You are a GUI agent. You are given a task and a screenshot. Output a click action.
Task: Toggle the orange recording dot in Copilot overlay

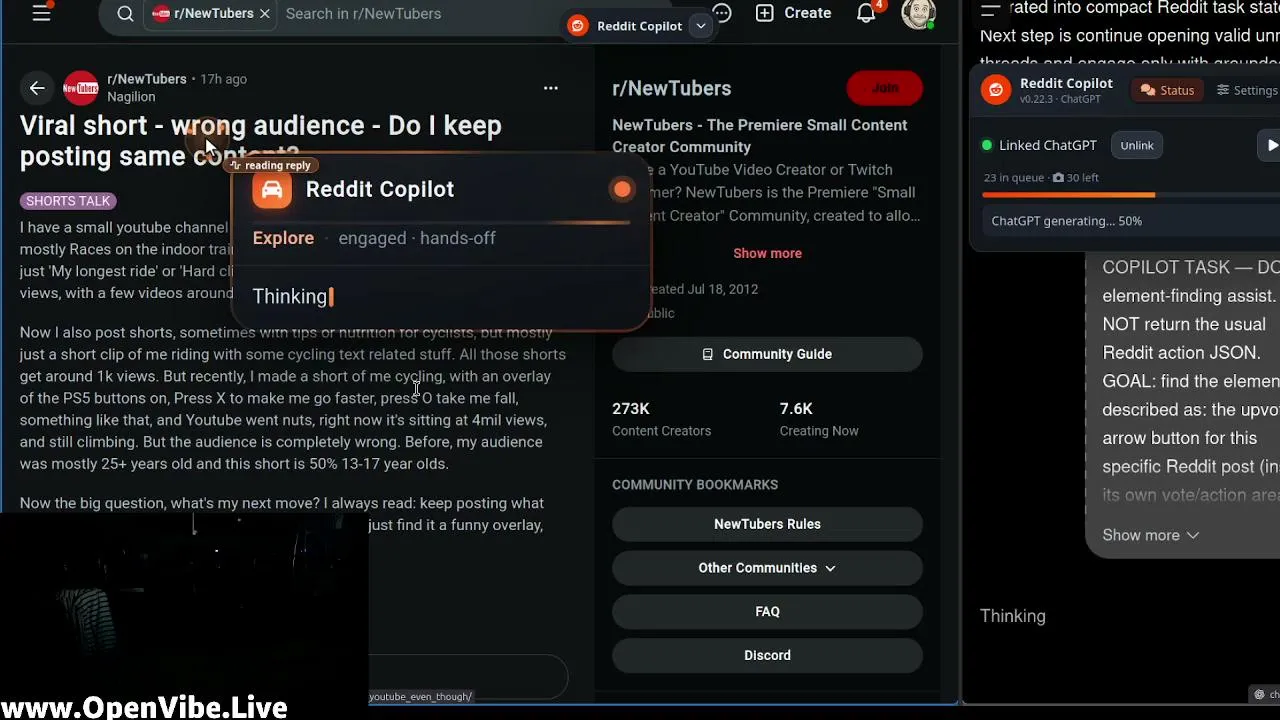click(622, 190)
